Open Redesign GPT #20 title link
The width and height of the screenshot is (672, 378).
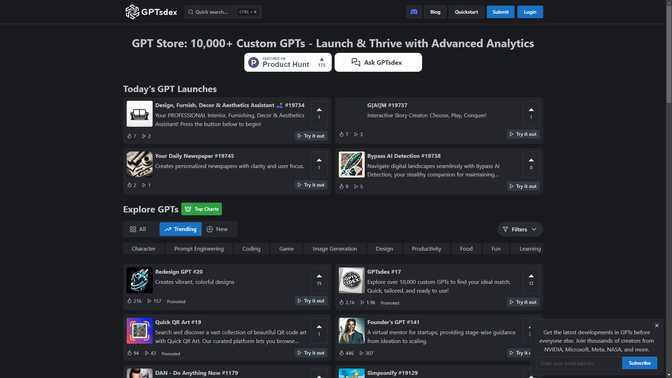(x=179, y=272)
